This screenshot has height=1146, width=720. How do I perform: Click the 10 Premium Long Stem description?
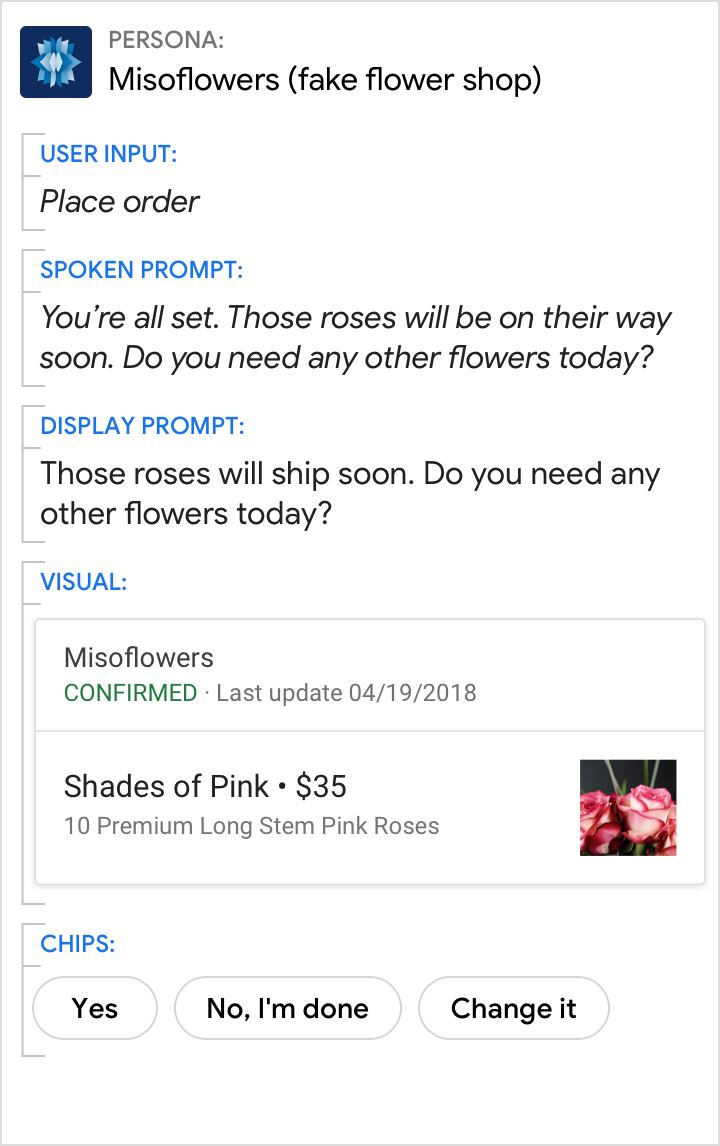251,827
